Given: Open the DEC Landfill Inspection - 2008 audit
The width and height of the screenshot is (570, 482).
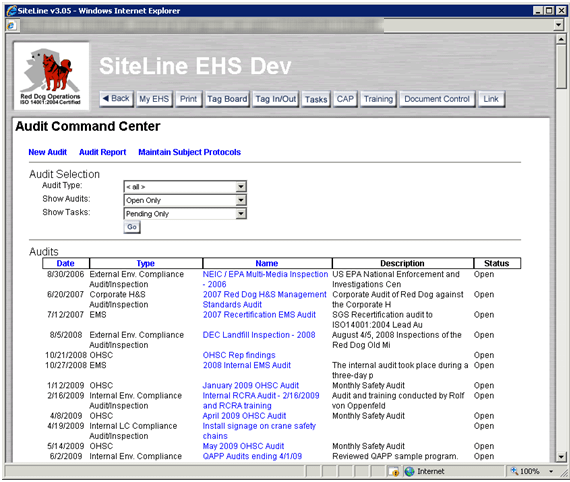Looking at the screenshot, I should [259, 335].
